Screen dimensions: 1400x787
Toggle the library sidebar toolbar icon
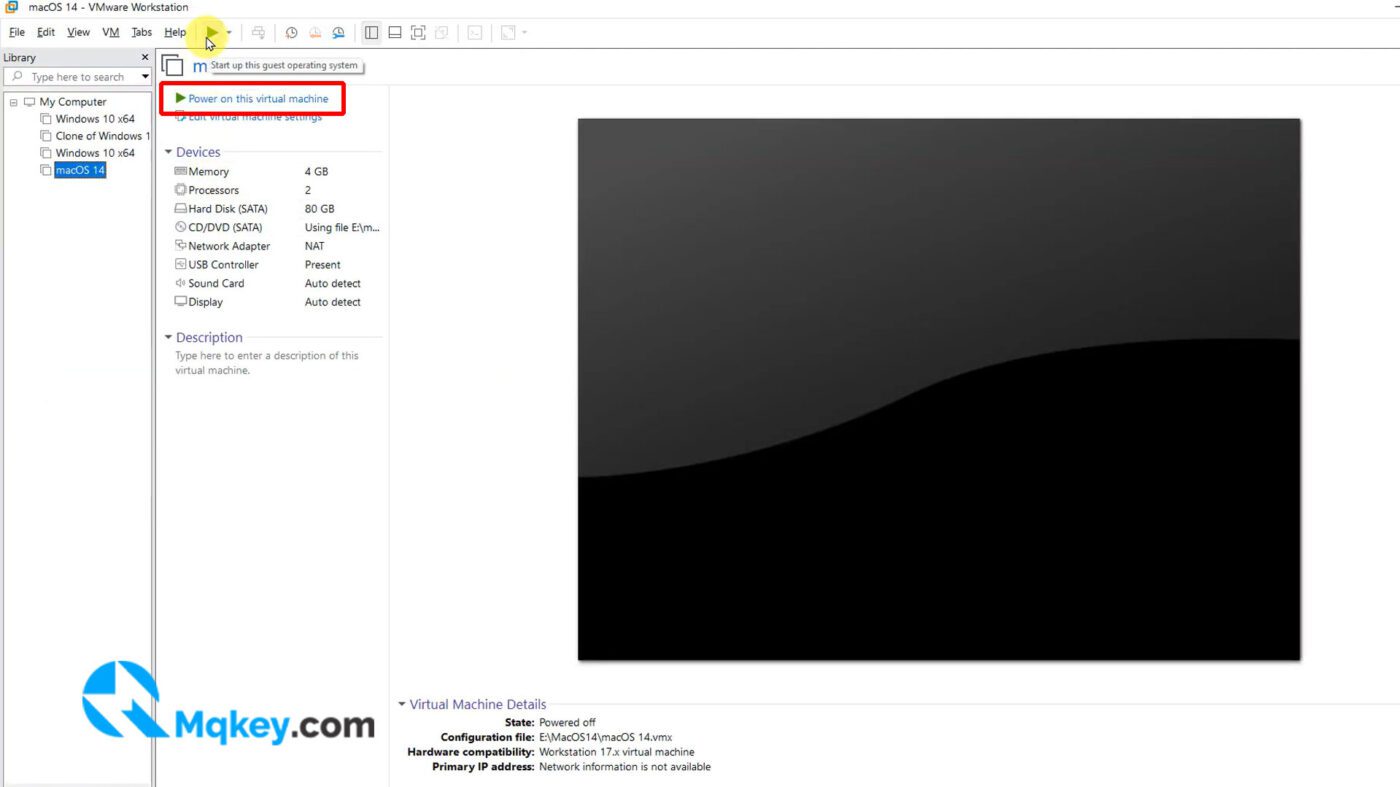point(371,33)
